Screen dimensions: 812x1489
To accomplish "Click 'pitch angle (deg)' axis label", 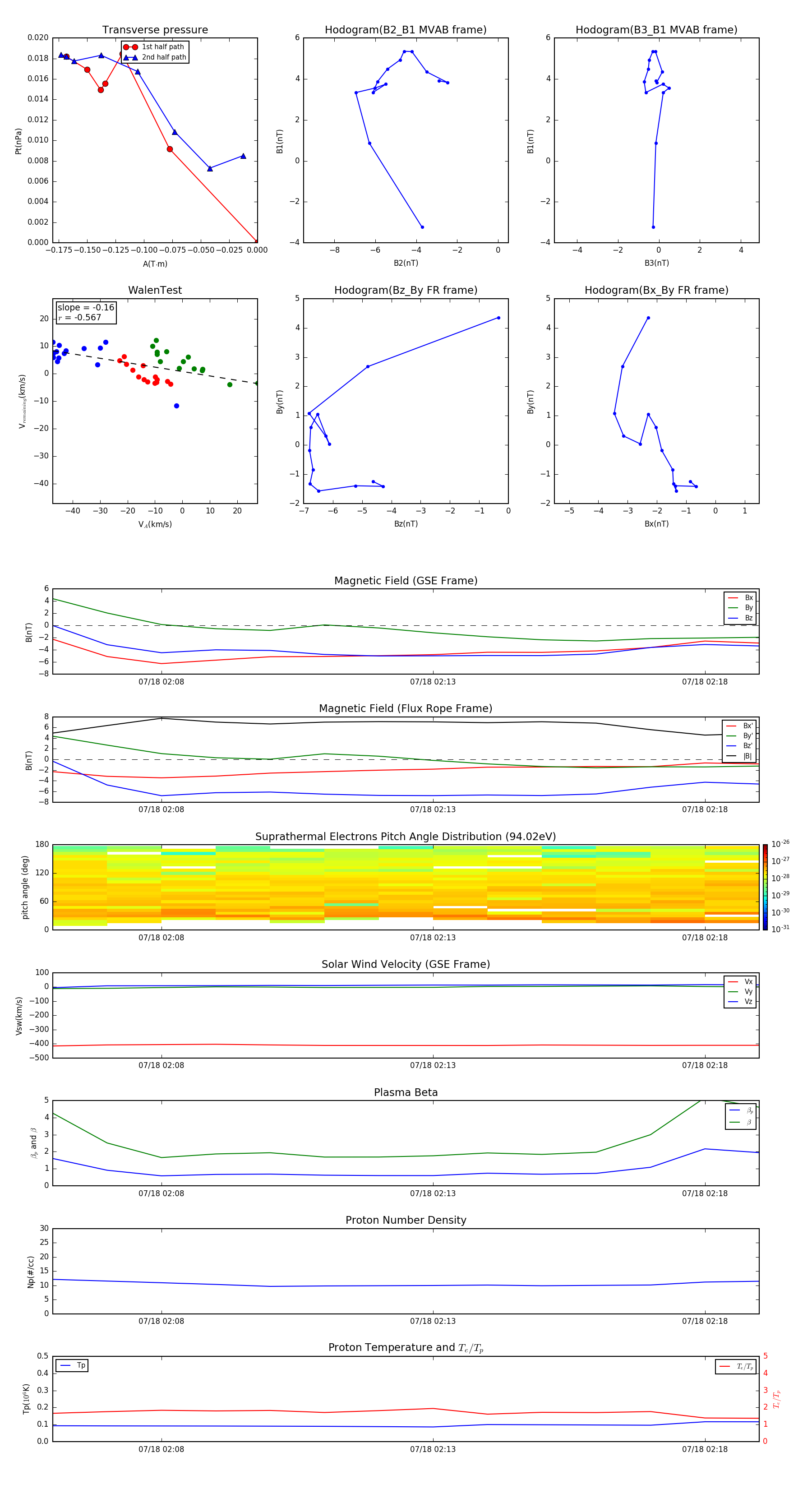I will coord(25,887).
